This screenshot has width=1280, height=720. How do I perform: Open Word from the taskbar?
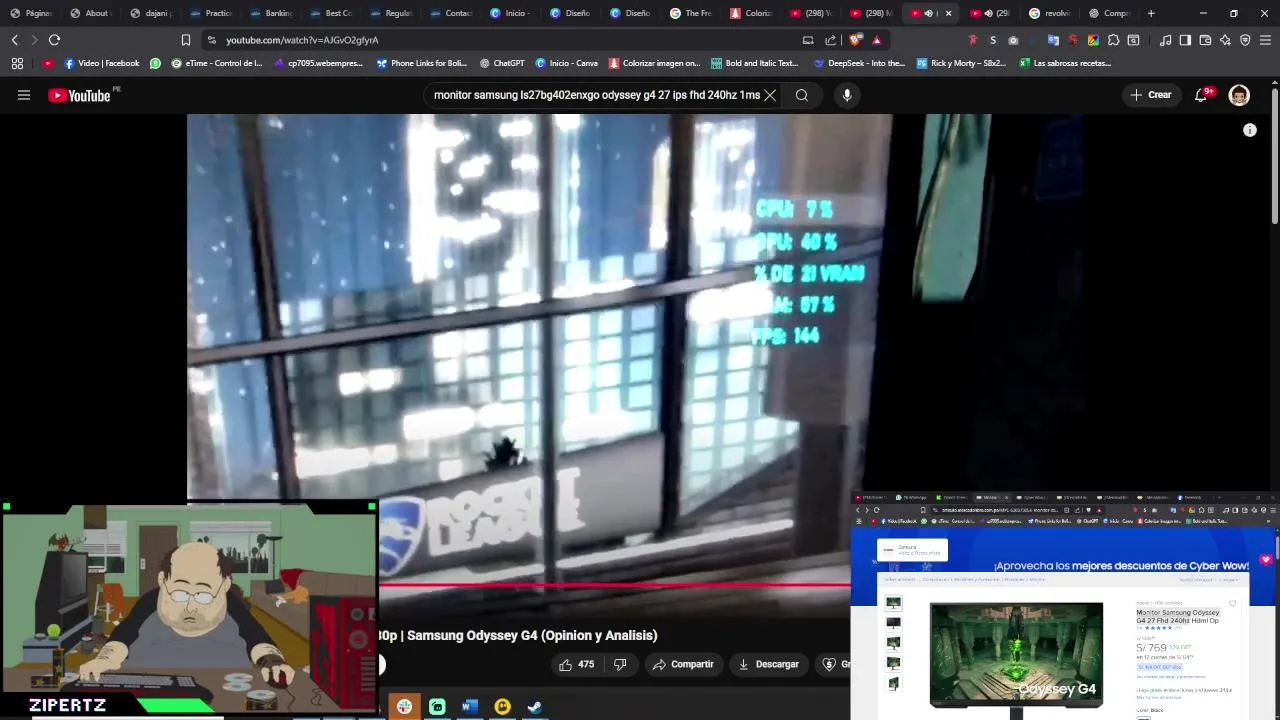[x=469, y=707]
